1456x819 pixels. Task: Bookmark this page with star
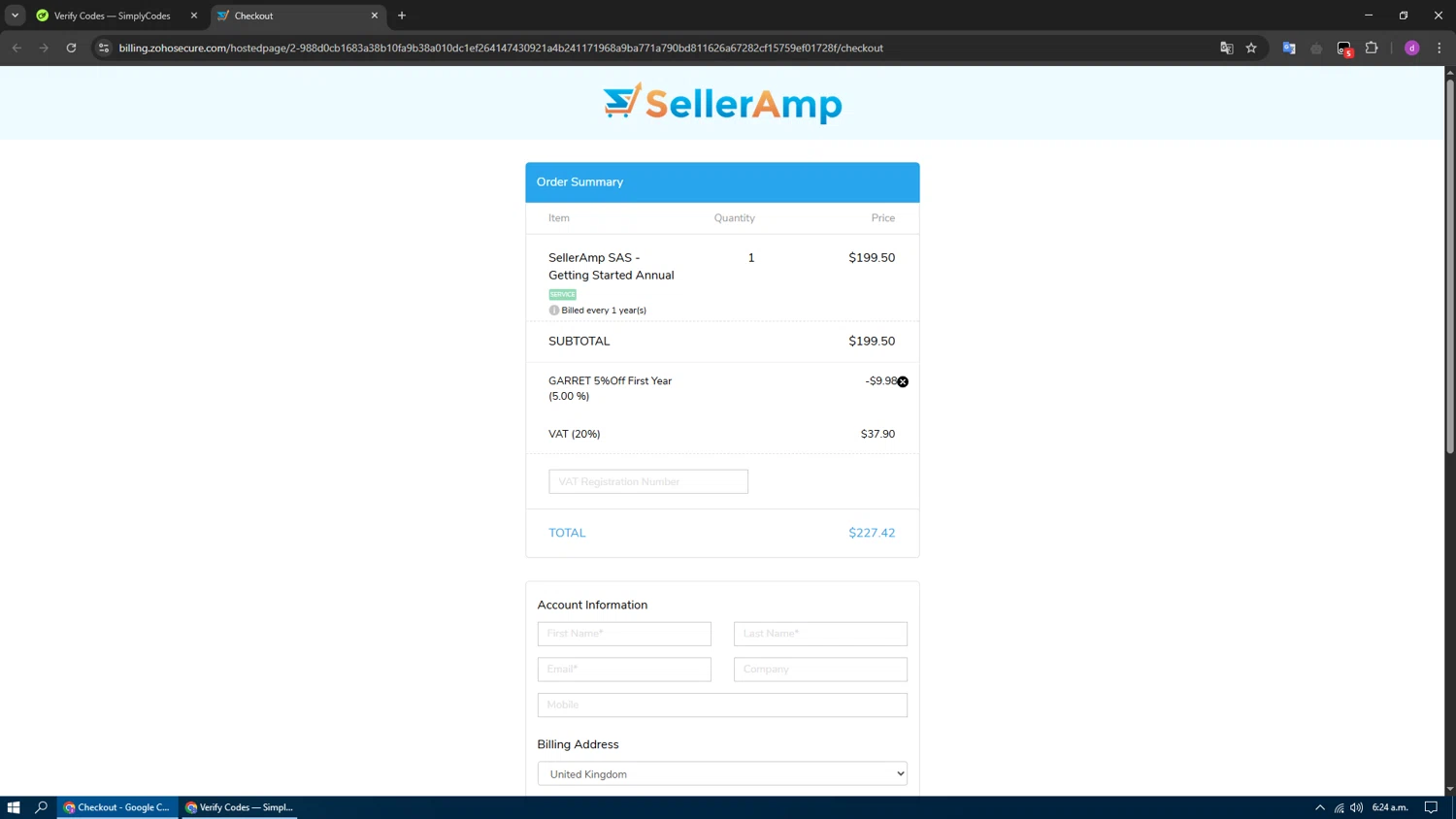point(1251,48)
